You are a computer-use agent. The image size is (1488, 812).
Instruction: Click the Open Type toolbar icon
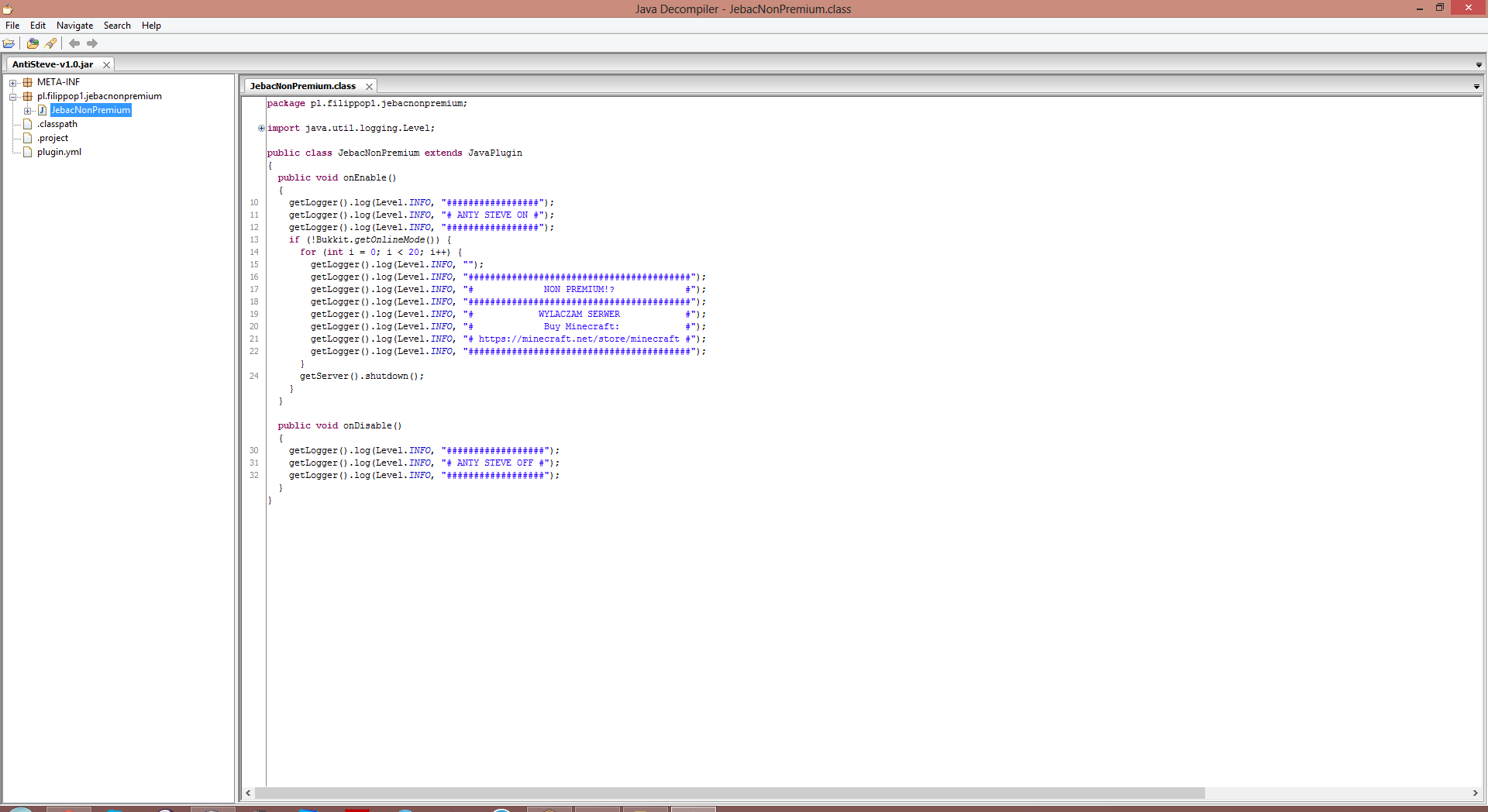pos(33,43)
